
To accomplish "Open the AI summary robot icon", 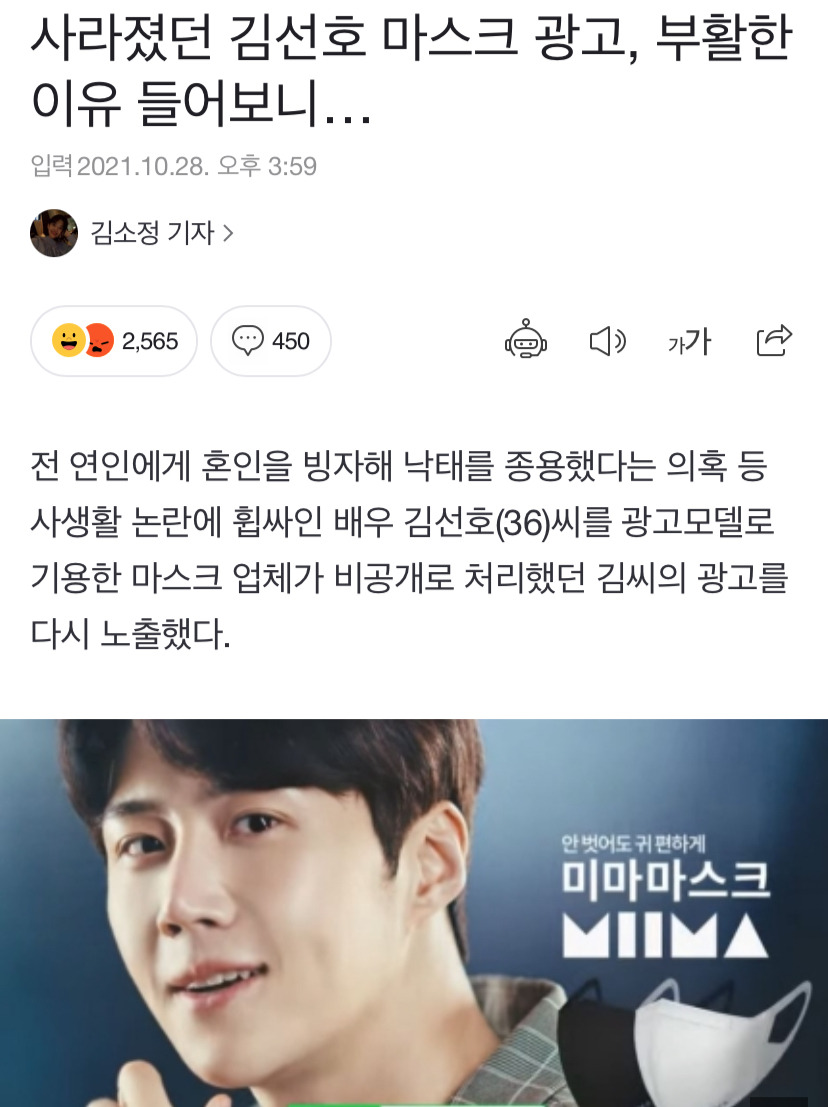I will pos(526,340).
